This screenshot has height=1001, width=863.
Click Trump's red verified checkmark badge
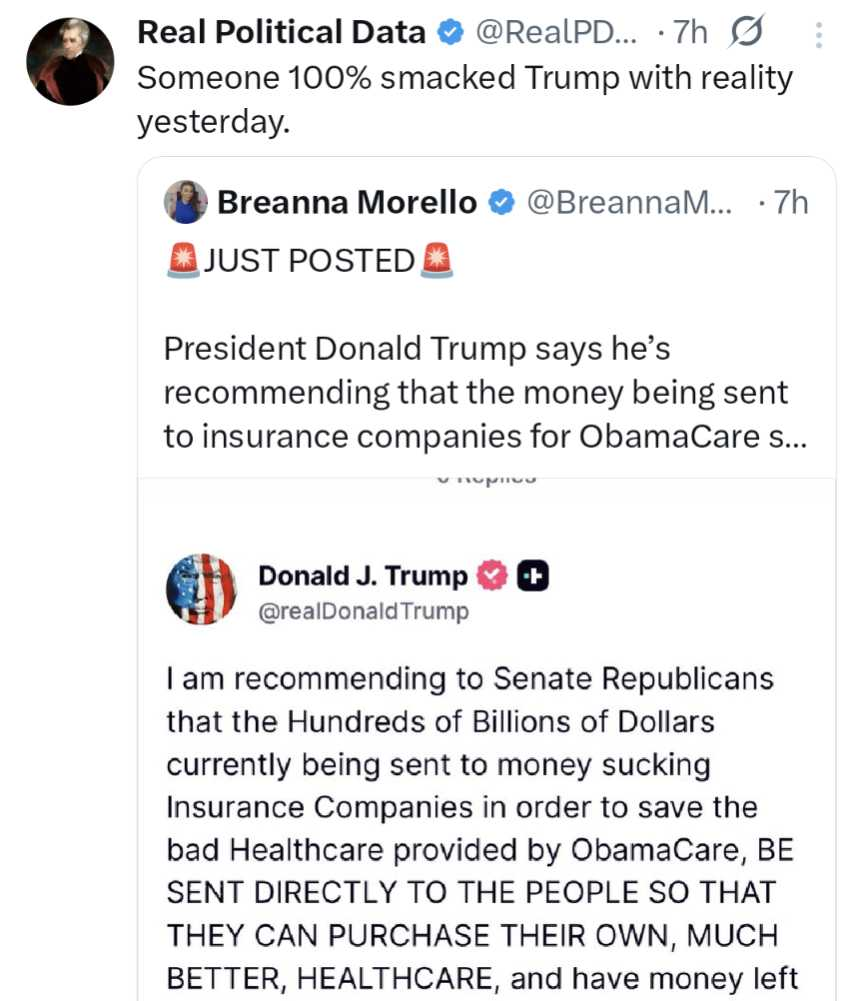491,576
